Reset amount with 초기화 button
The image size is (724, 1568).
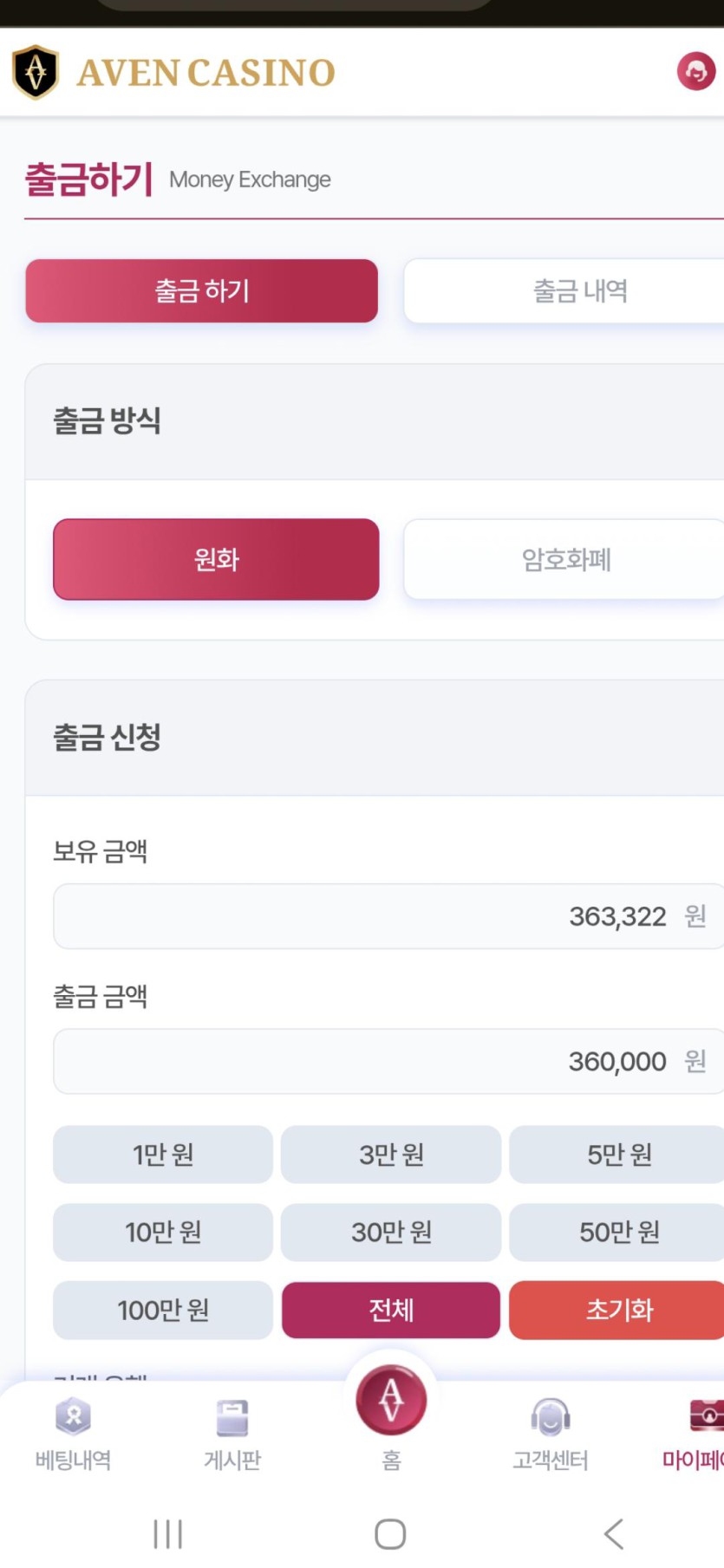click(x=617, y=1310)
